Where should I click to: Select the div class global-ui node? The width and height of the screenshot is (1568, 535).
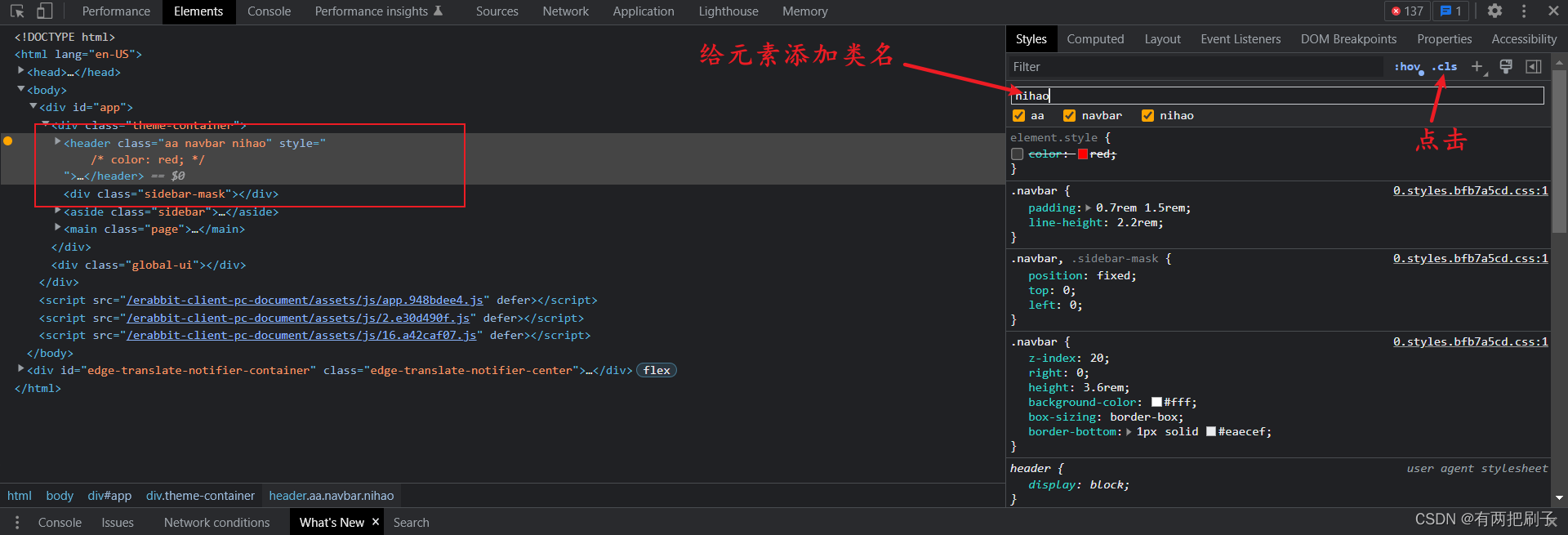pos(149,265)
